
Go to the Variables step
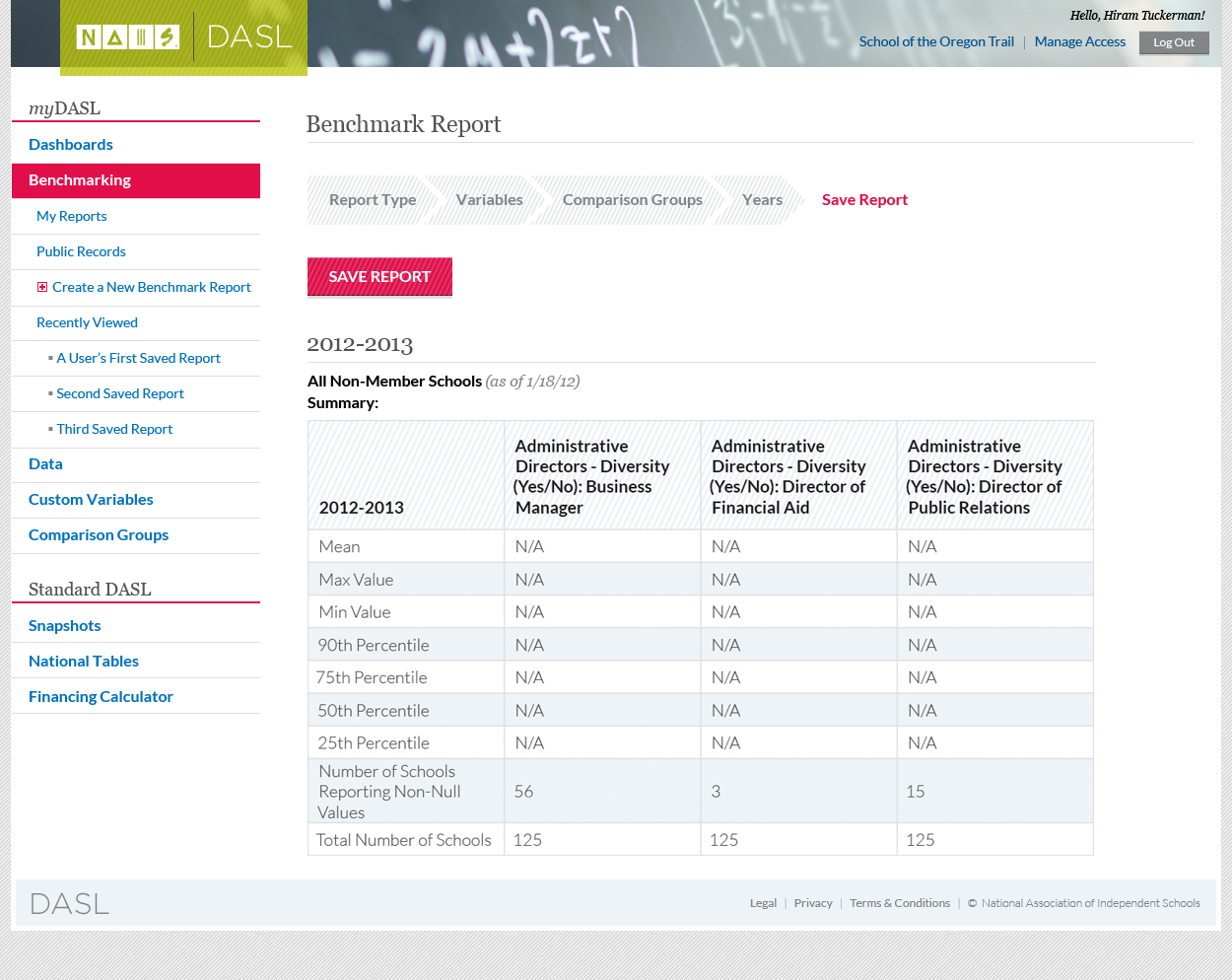490,200
